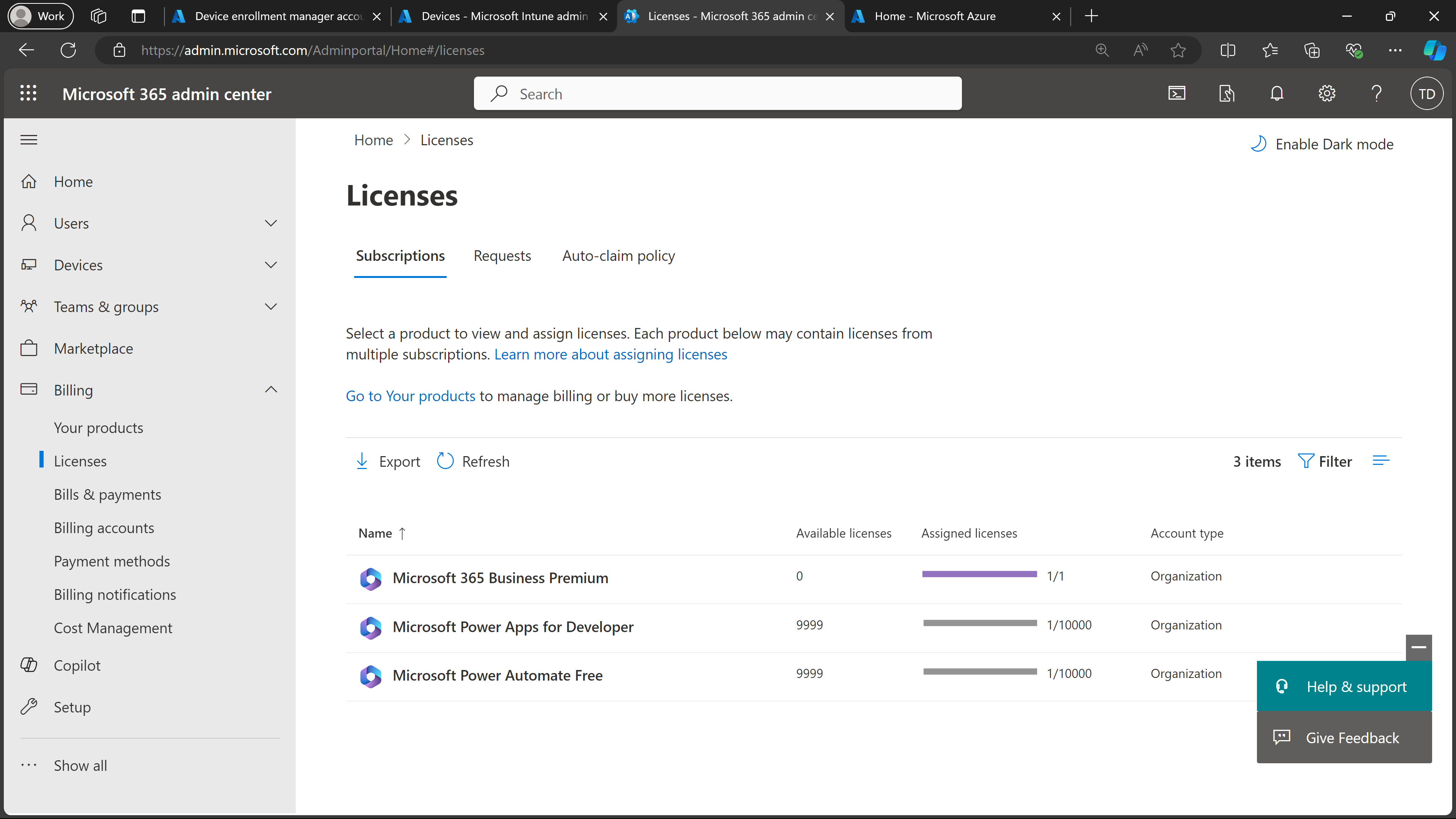
Task: Click the browser address bar URL
Action: [x=312, y=50]
